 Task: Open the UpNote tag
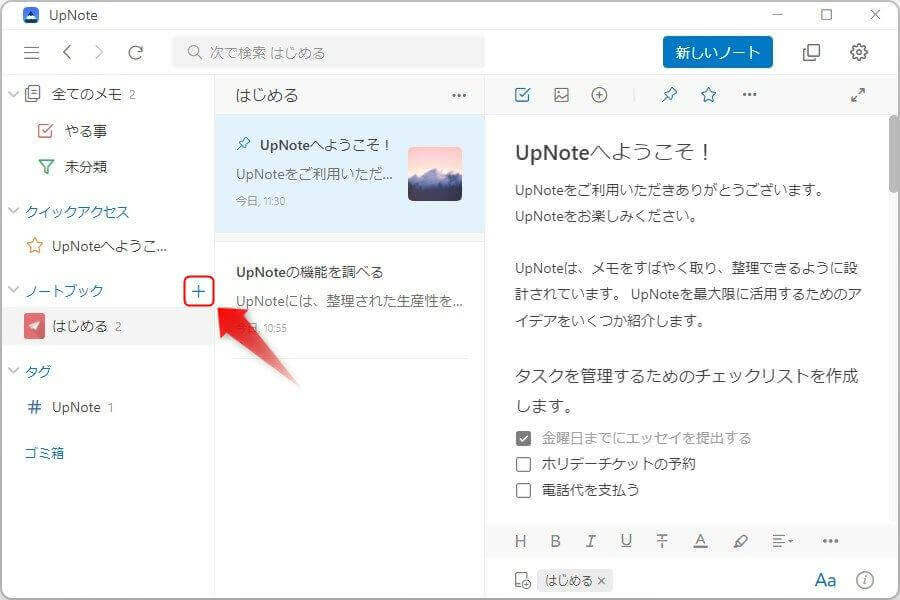tap(76, 407)
